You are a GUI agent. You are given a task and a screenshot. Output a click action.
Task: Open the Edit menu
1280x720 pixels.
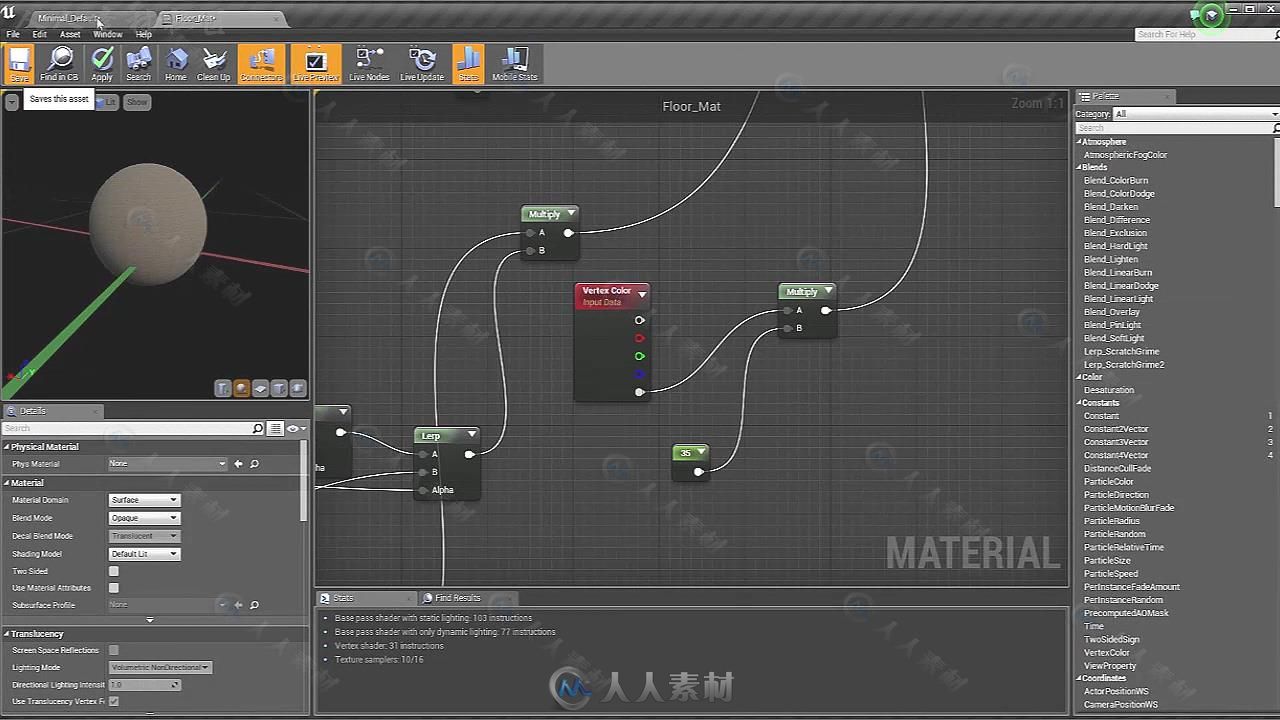(40, 34)
